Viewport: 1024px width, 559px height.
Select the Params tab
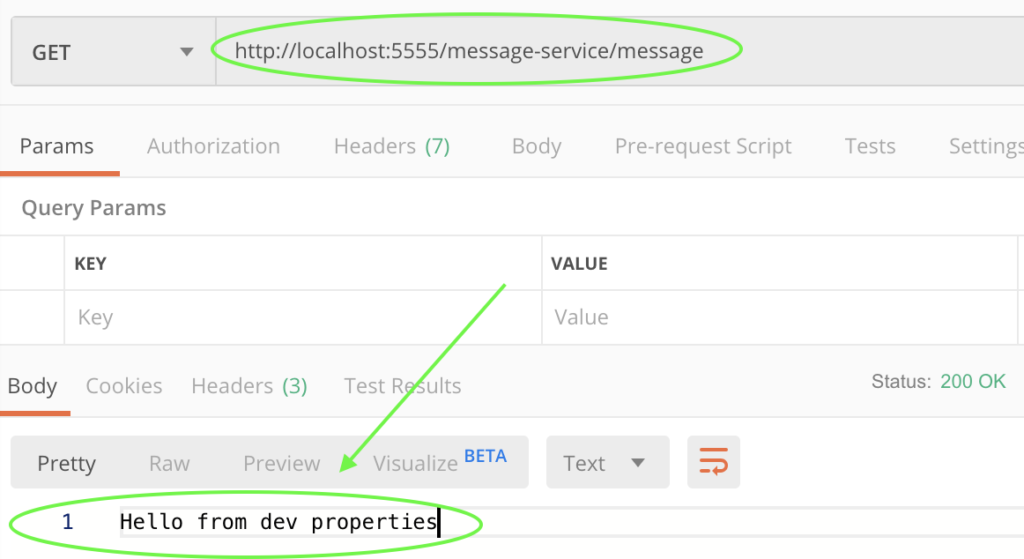57,146
